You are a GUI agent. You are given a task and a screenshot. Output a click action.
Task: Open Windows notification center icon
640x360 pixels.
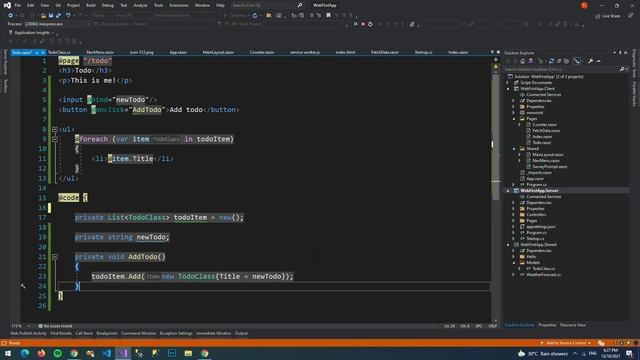(629, 353)
